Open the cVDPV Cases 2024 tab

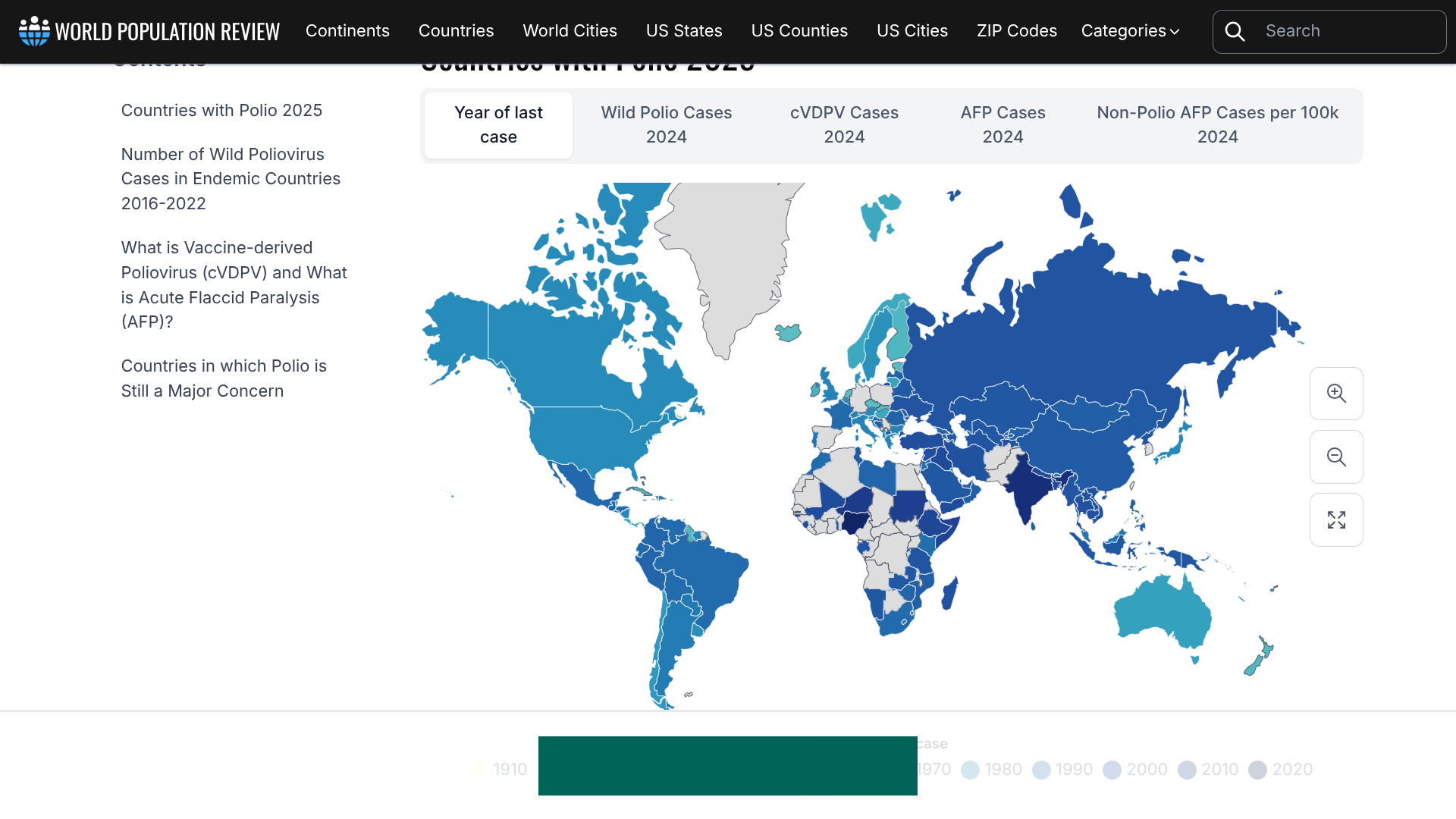(844, 125)
